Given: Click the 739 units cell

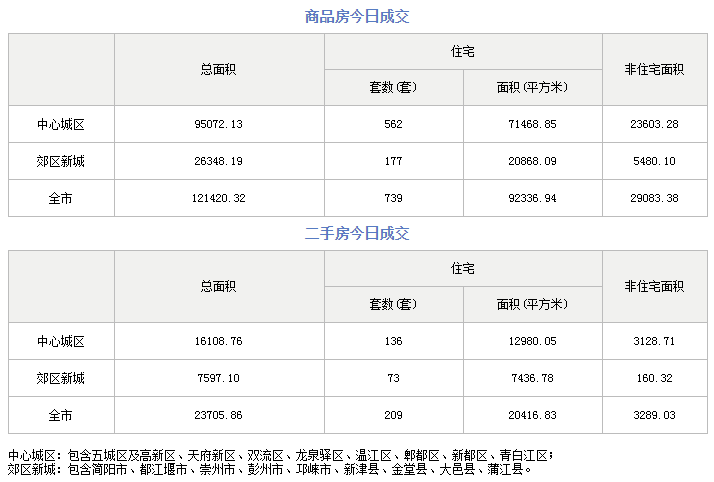Looking at the screenshot, I should coord(393,198).
